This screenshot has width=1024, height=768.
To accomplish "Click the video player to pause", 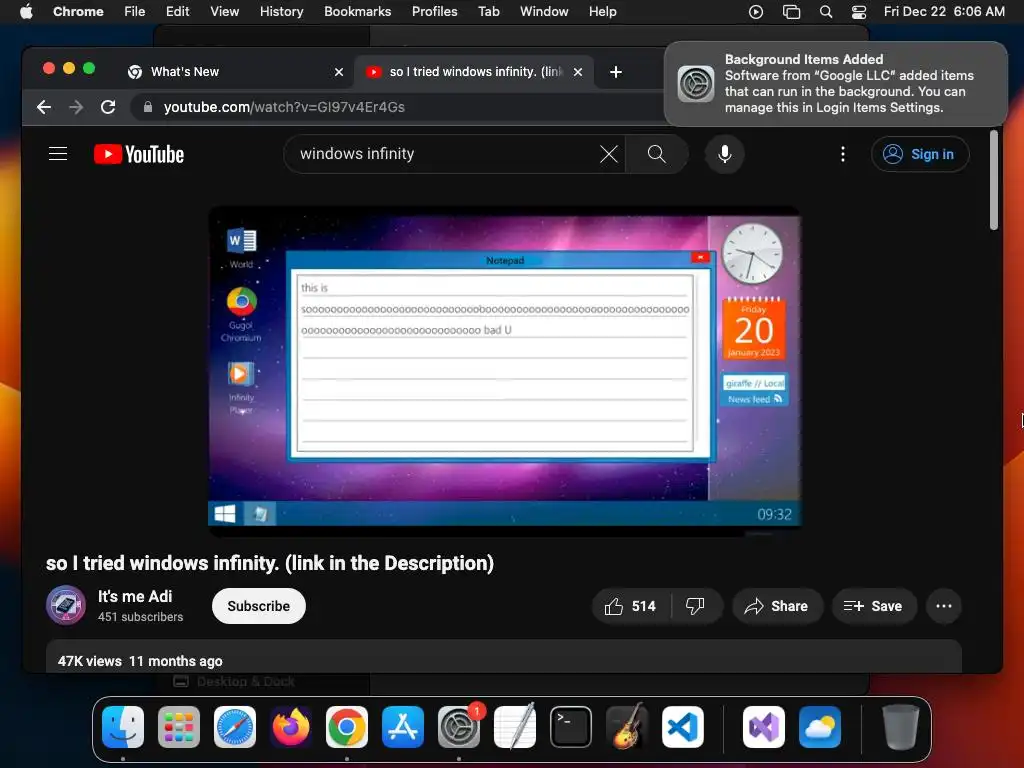I will pos(504,371).
